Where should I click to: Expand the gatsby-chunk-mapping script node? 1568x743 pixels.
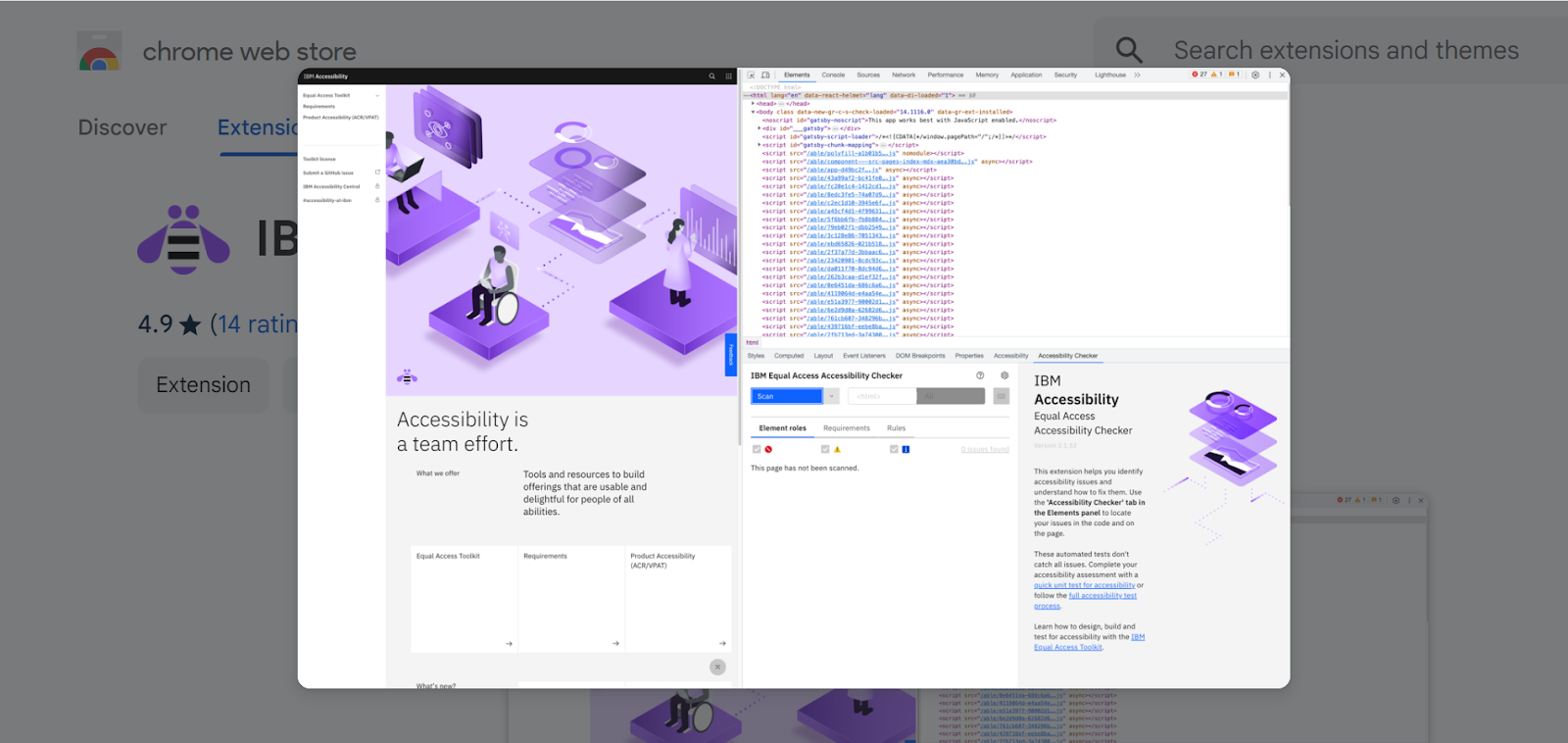click(x=759, y=145)
